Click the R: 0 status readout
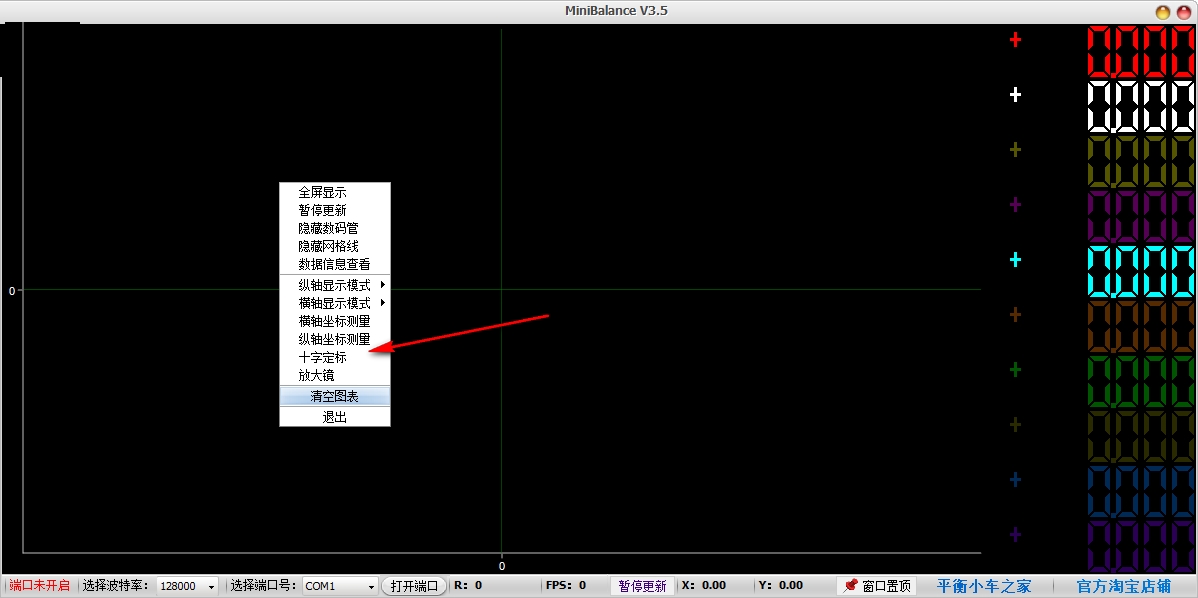This screenshot has height=598, width=1198. point(468,586)
